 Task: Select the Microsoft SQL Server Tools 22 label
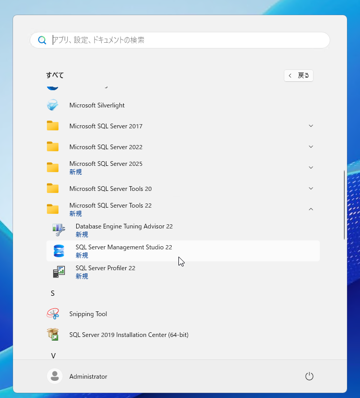tap(110, 205)
